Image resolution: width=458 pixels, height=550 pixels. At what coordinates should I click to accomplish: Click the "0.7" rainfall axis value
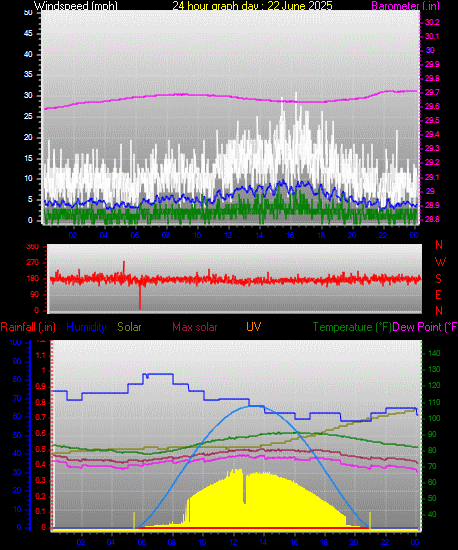[x=40, y=418]
